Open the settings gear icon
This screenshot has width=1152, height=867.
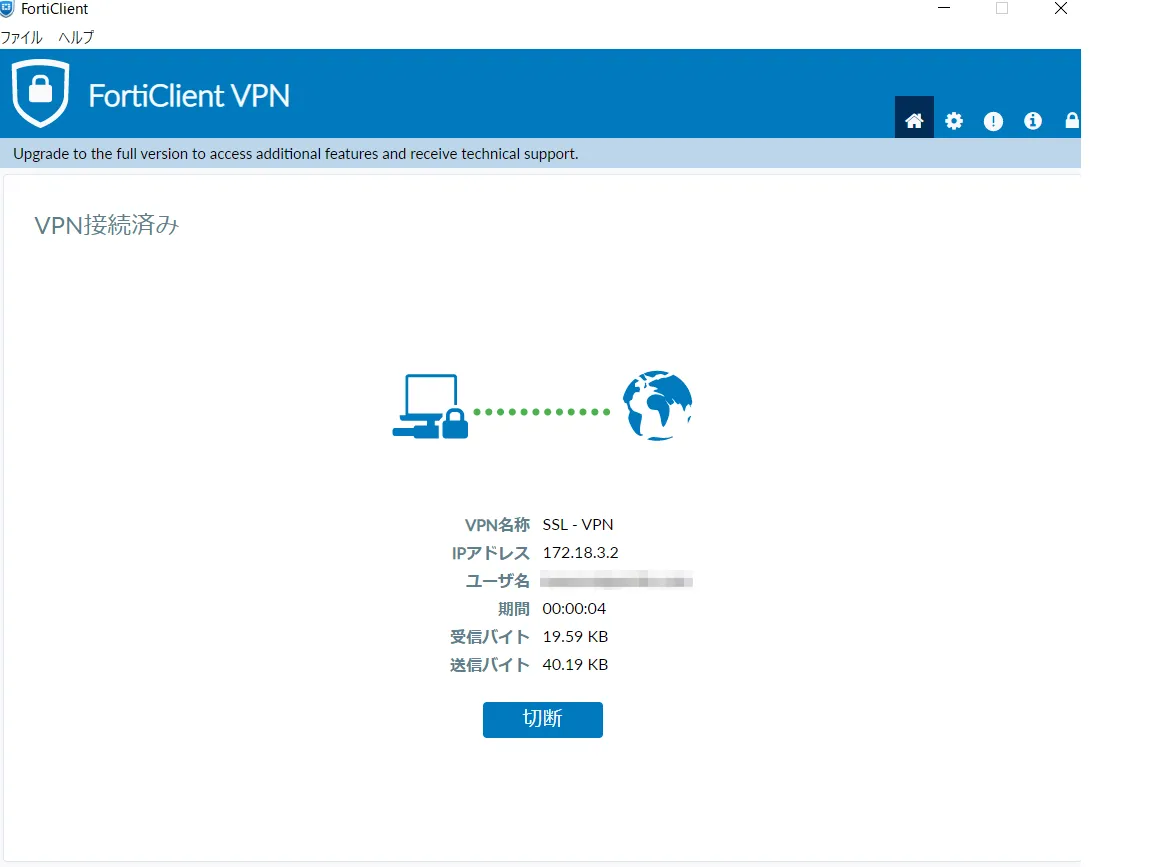click(954, 121)
